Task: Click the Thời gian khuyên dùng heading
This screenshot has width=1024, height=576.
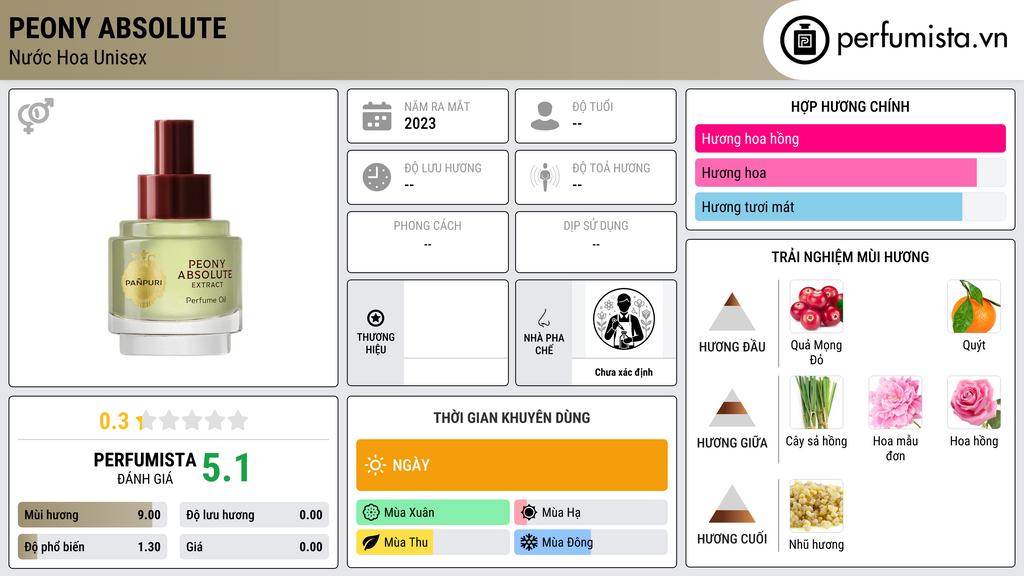Action: (512, 418)
